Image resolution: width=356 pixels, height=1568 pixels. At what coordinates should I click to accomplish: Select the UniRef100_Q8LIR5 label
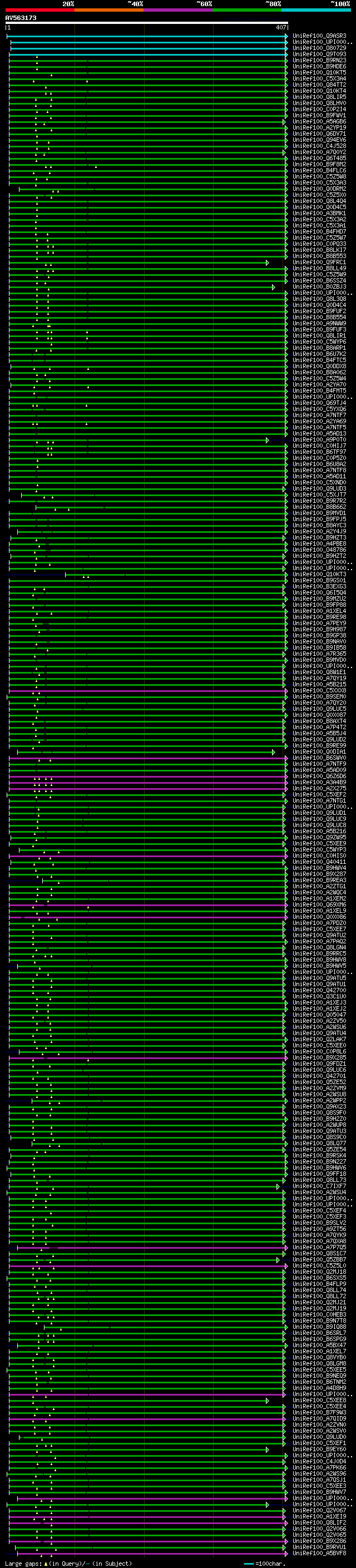point(319,97)
